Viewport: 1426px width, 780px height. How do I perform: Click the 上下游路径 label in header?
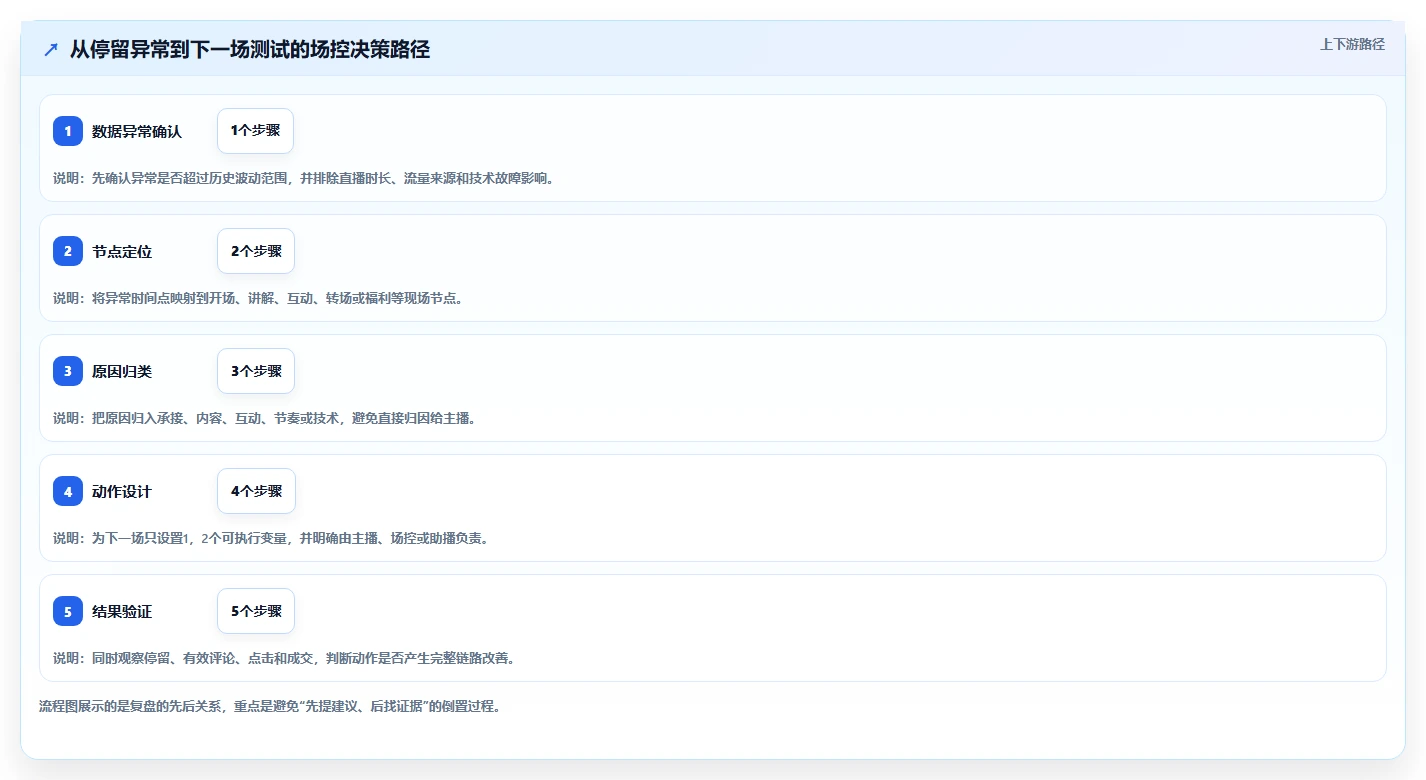point(1352,44)
